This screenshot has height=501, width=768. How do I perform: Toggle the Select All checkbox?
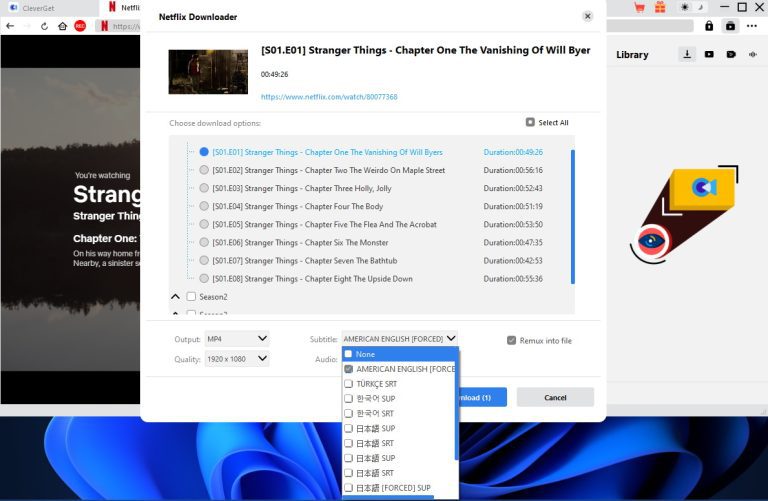click(x=531, y=122)
